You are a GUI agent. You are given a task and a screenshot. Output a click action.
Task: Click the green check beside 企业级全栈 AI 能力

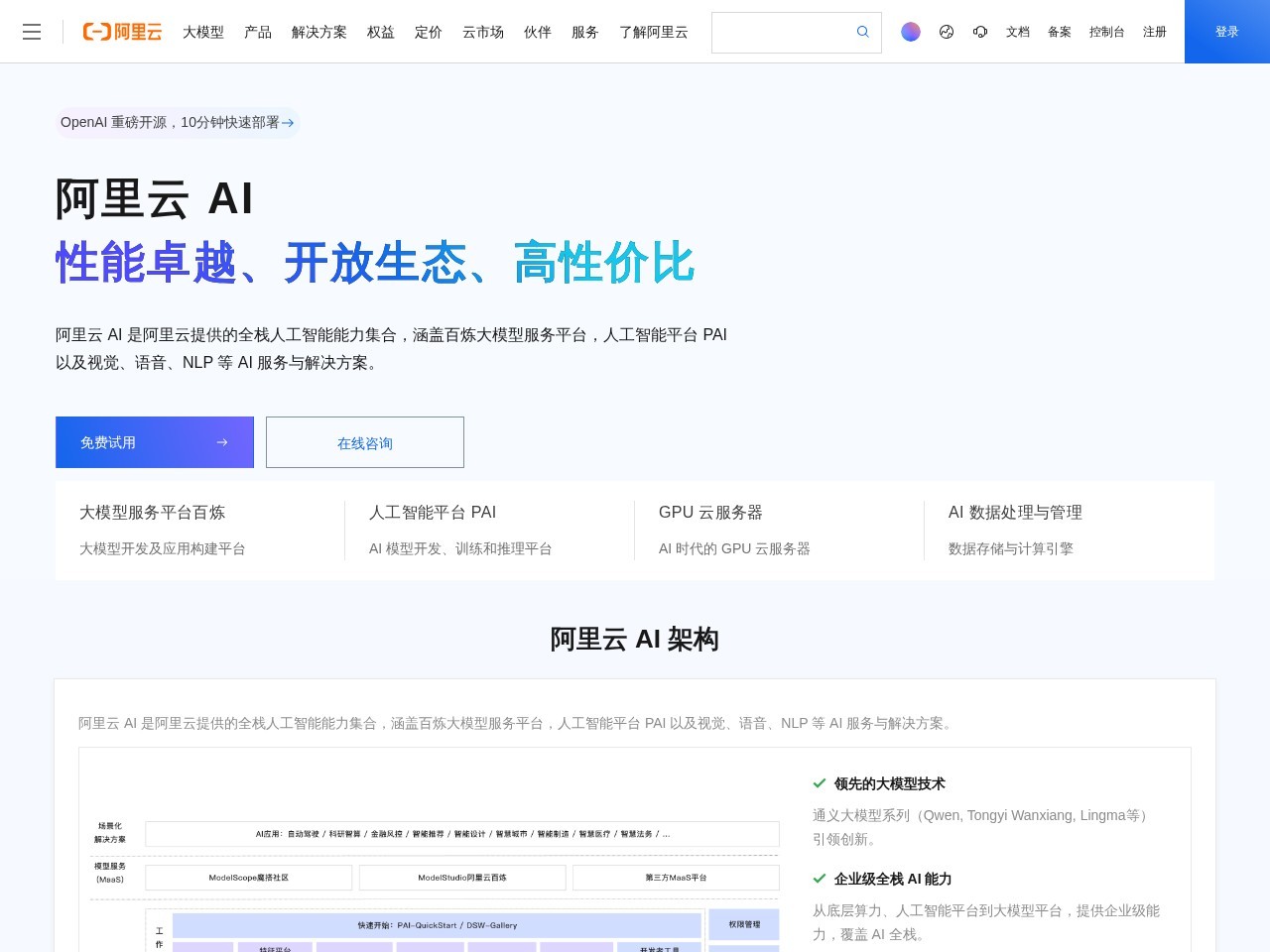point(820,879)
